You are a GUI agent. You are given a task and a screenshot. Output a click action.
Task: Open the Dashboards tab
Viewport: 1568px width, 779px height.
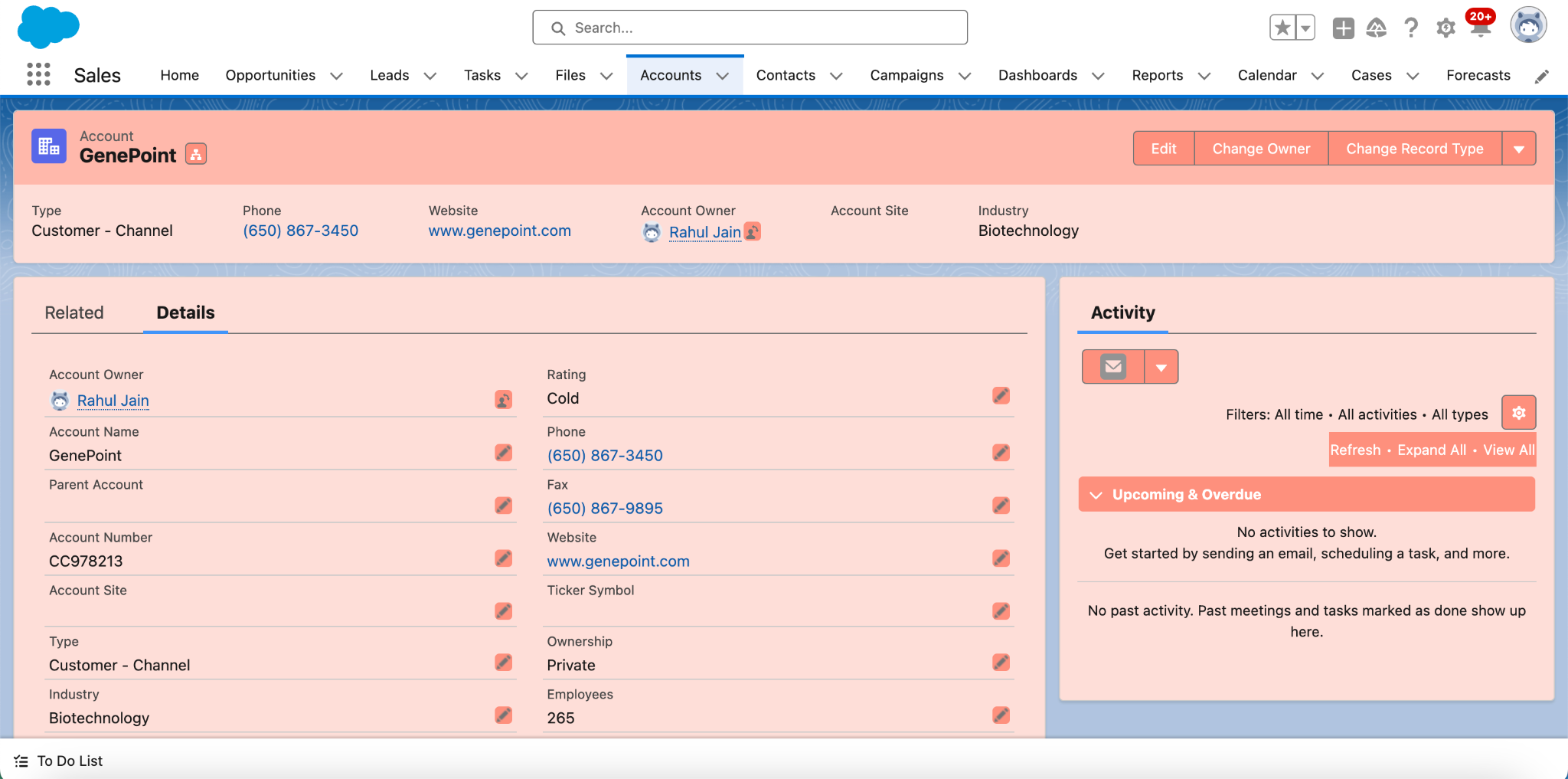point(1037,75)
